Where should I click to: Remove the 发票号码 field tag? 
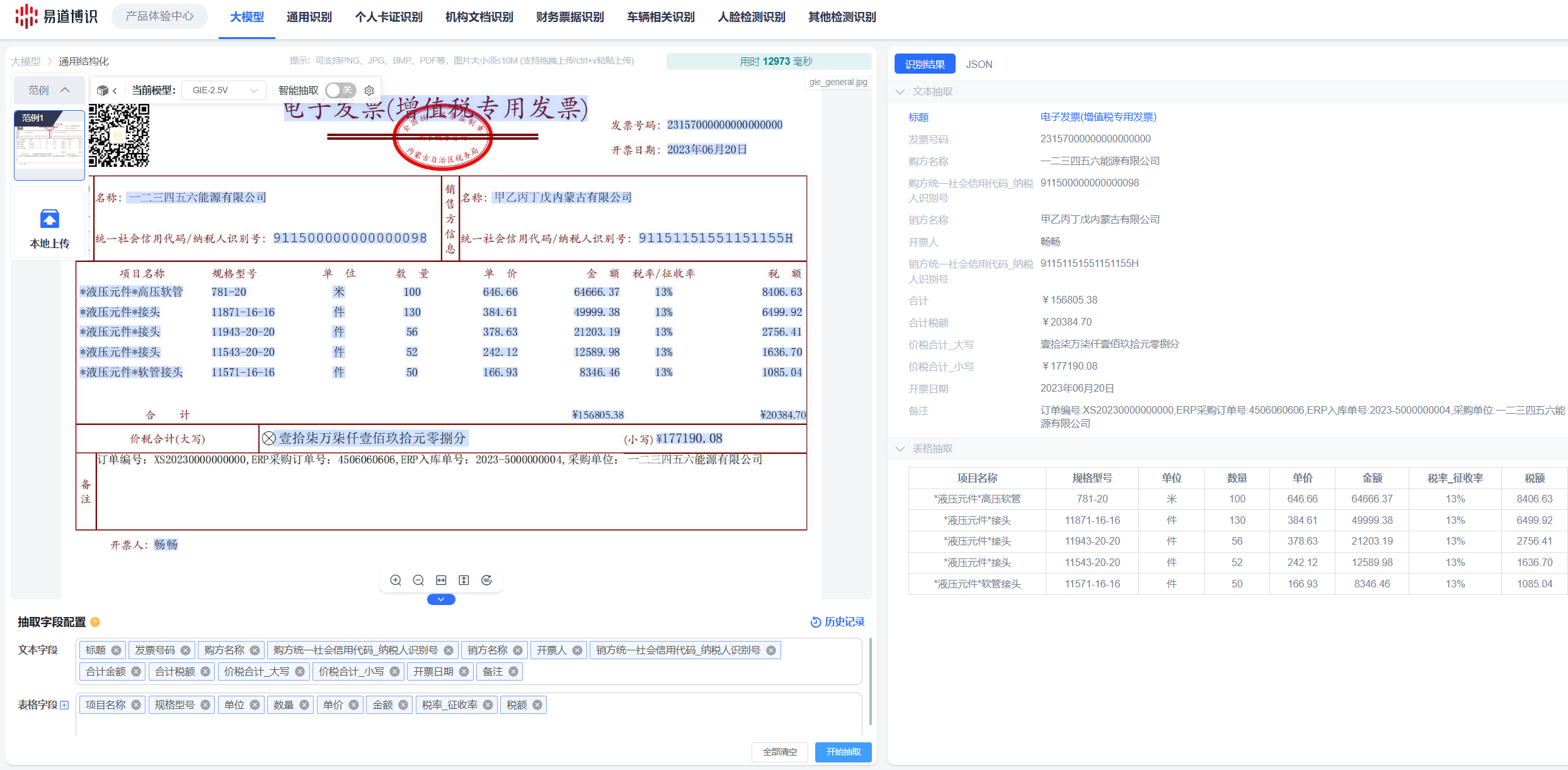(x=185, y=650)
